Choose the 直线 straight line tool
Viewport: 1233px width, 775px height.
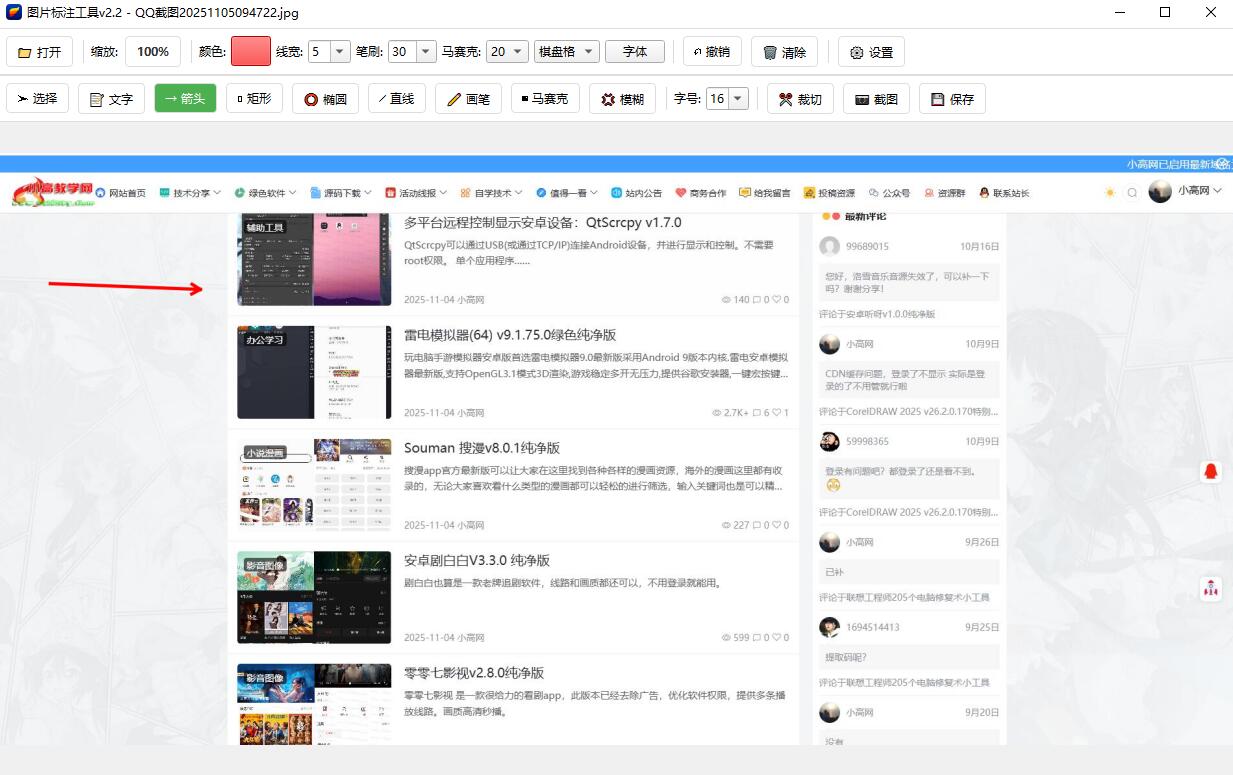[x=396, y=98]
